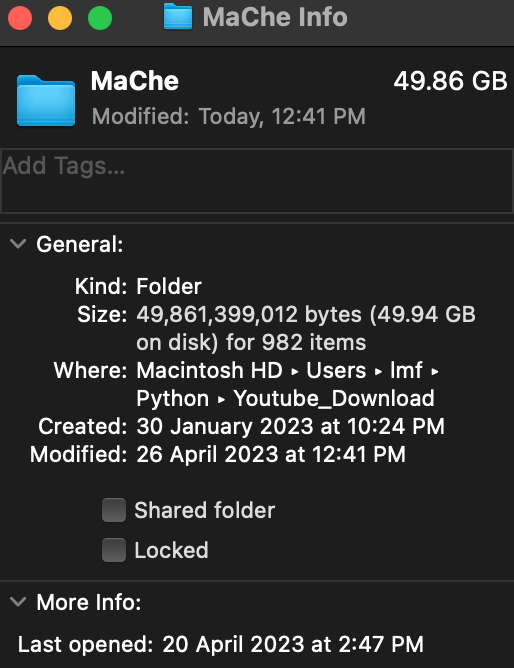This screenshot has width=514, height=668.
Task: Enable the Shared folder checkbox
Action: (x=114, y=510)
